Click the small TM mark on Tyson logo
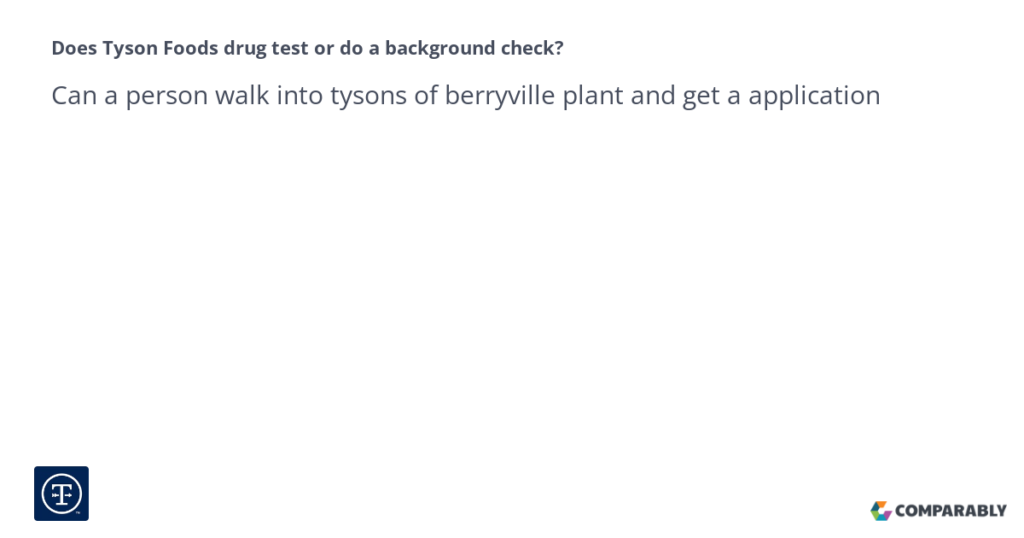The image size is (1024, 538). 78,513
